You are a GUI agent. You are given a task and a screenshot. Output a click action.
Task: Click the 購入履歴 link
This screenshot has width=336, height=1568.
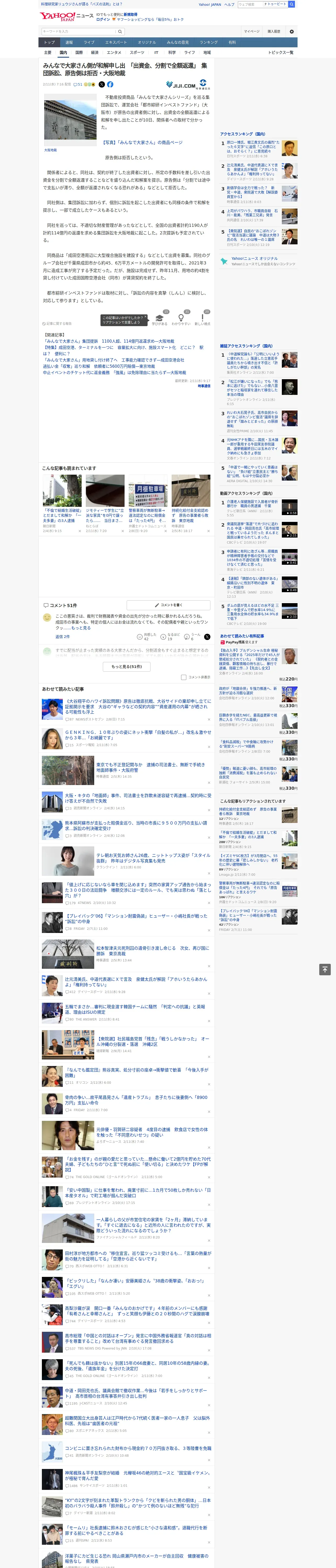click(274, 31)
